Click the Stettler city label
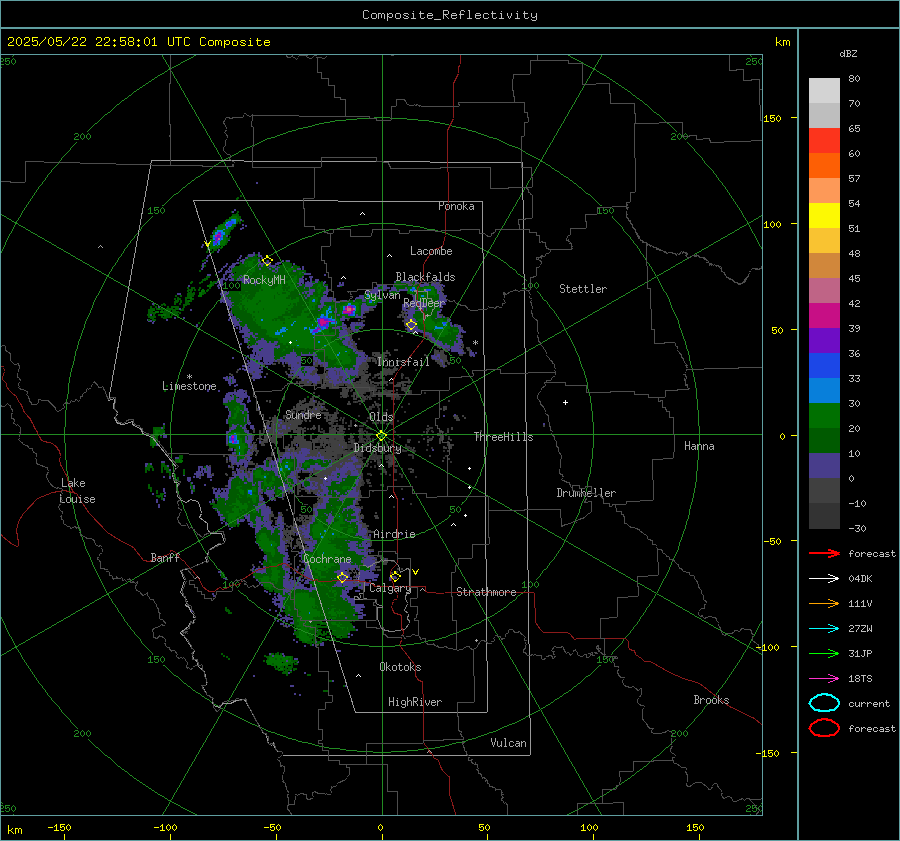Image resolution: width=900 pixels, height=841 pixels. click(583, 289)
